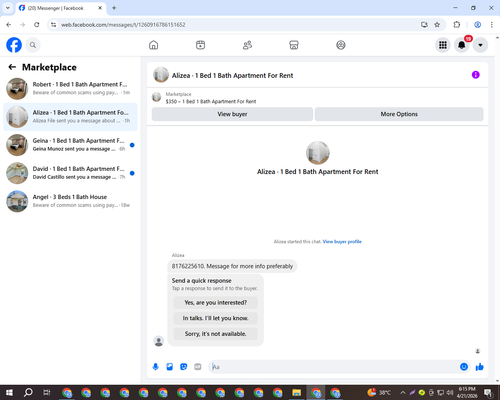The image size is (500, 400).
Task: Expand the account dropdown arrow
Action: point(480,45)
